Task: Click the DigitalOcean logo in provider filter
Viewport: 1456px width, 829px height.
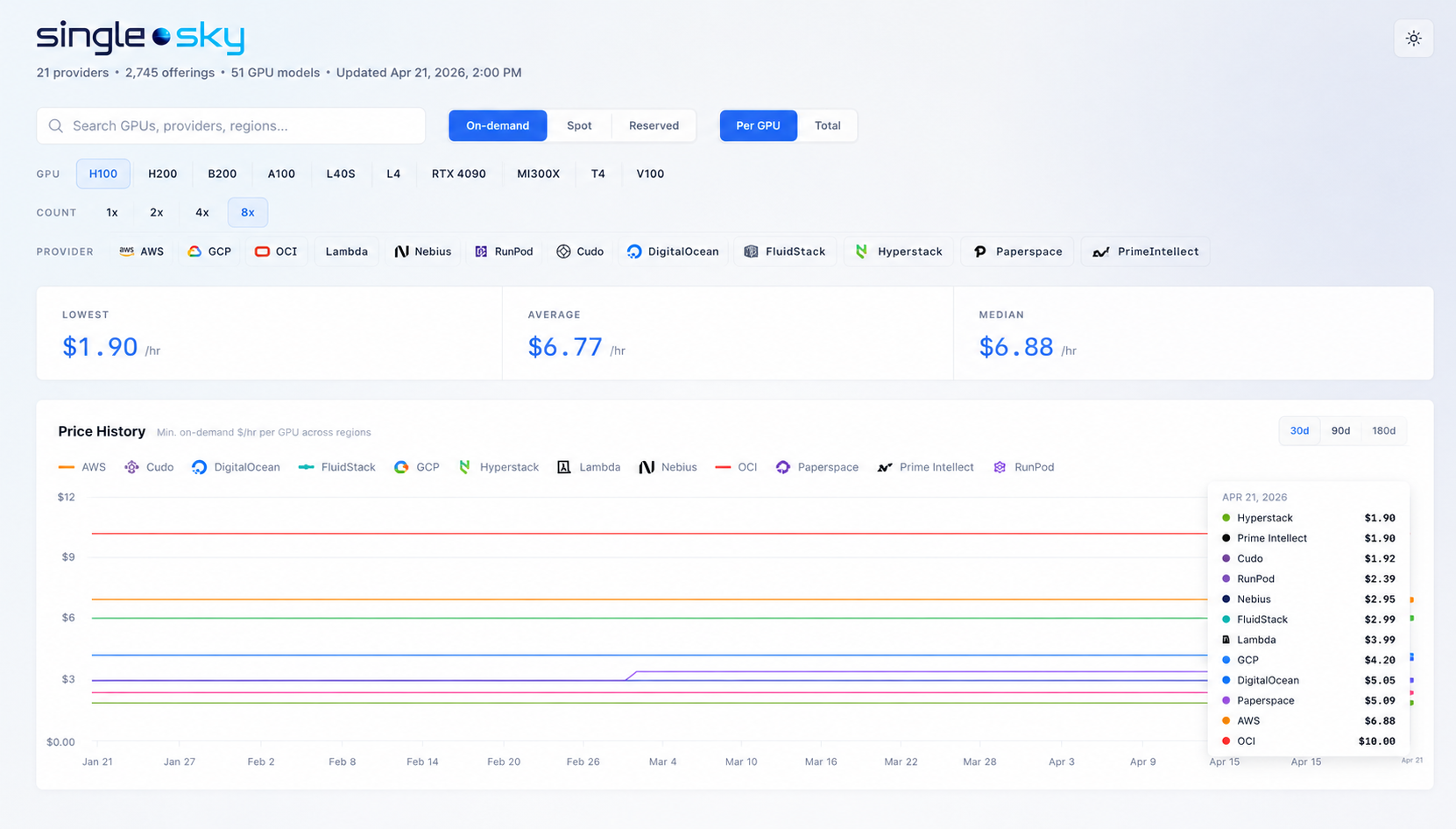Action: 634,252
